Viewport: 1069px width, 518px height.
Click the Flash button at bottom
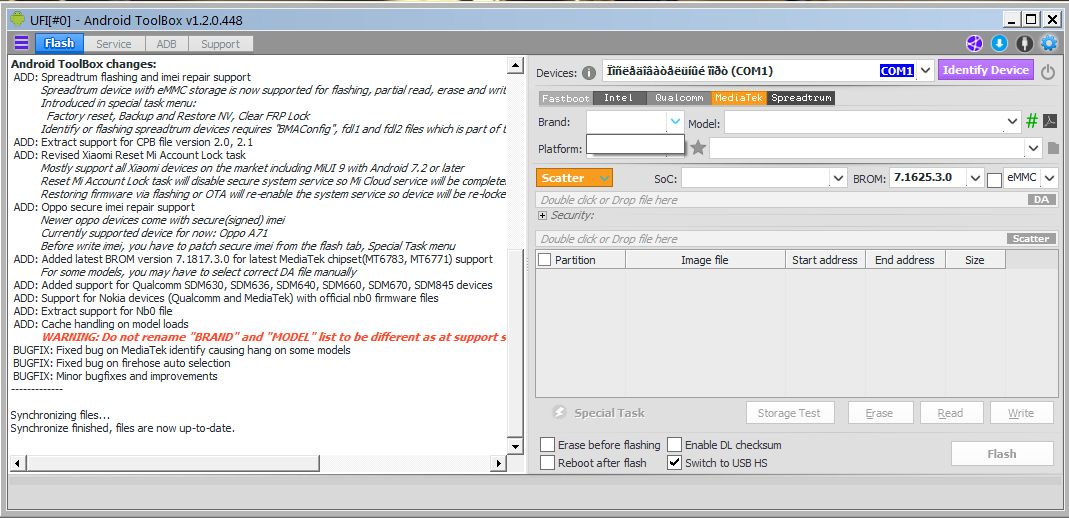(1002, 454)
